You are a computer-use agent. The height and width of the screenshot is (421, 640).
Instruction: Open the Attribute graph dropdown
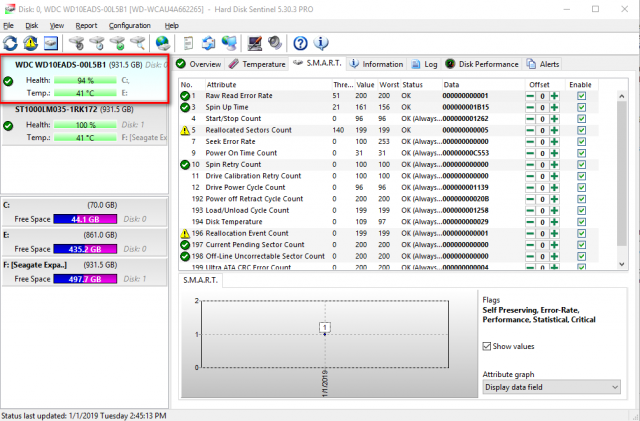click(x=548, y=386)
